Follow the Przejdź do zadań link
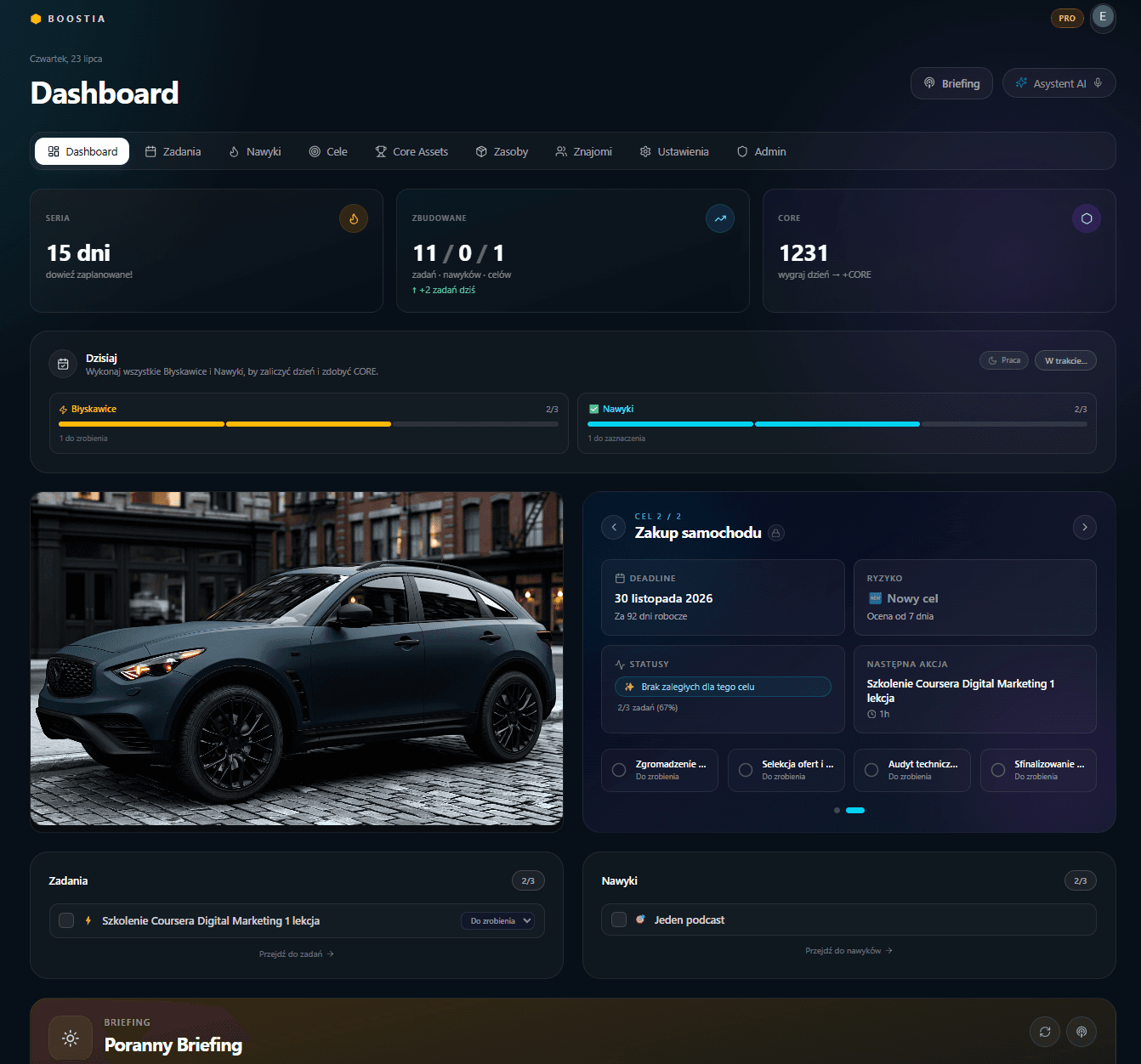1141x1064 pixels. 296,954
